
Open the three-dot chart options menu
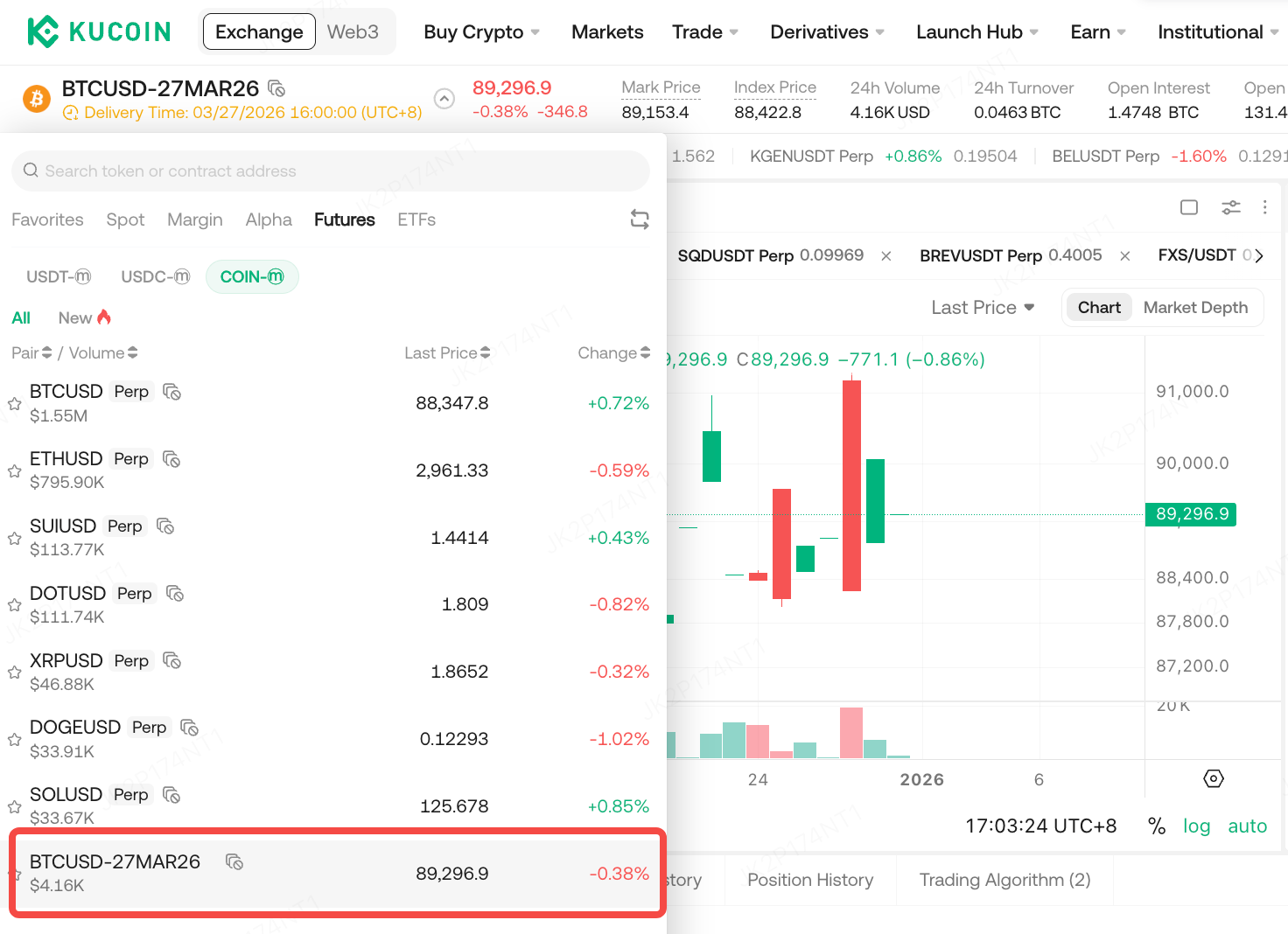click(1264, 207)
